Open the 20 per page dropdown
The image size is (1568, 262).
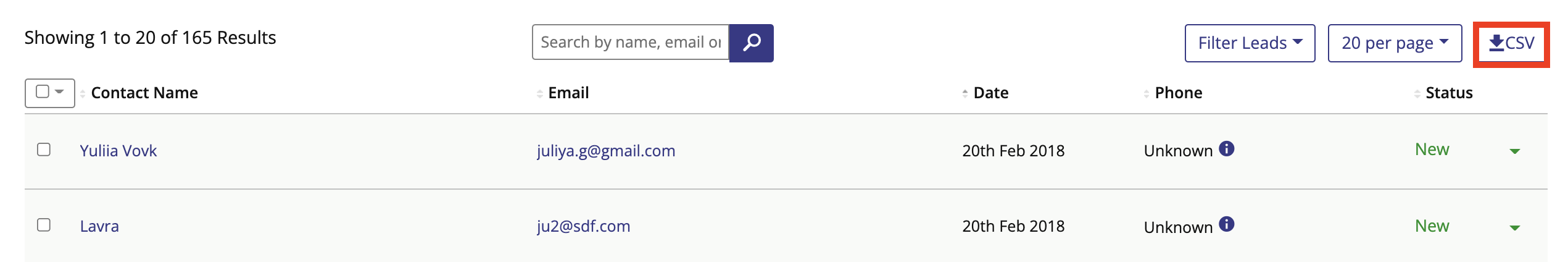1395,43
